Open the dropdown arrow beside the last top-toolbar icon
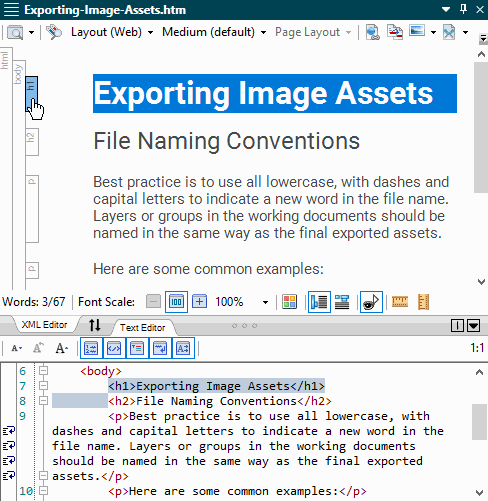This screenshot has height=501, width=488. click(x=465, y=32)
